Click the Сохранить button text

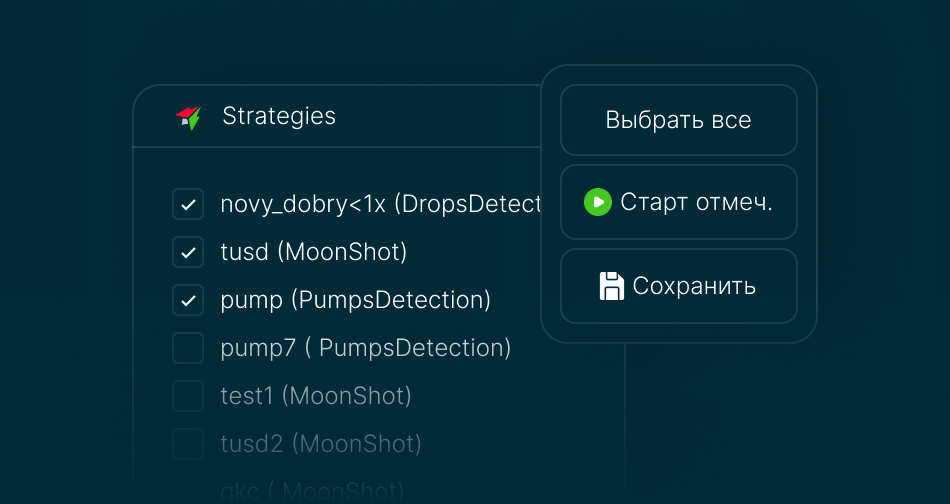[694, 286]
